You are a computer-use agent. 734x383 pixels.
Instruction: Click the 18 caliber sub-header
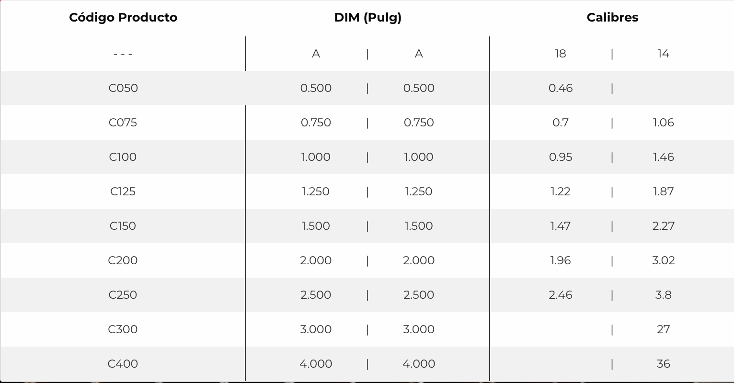point(560,53)
